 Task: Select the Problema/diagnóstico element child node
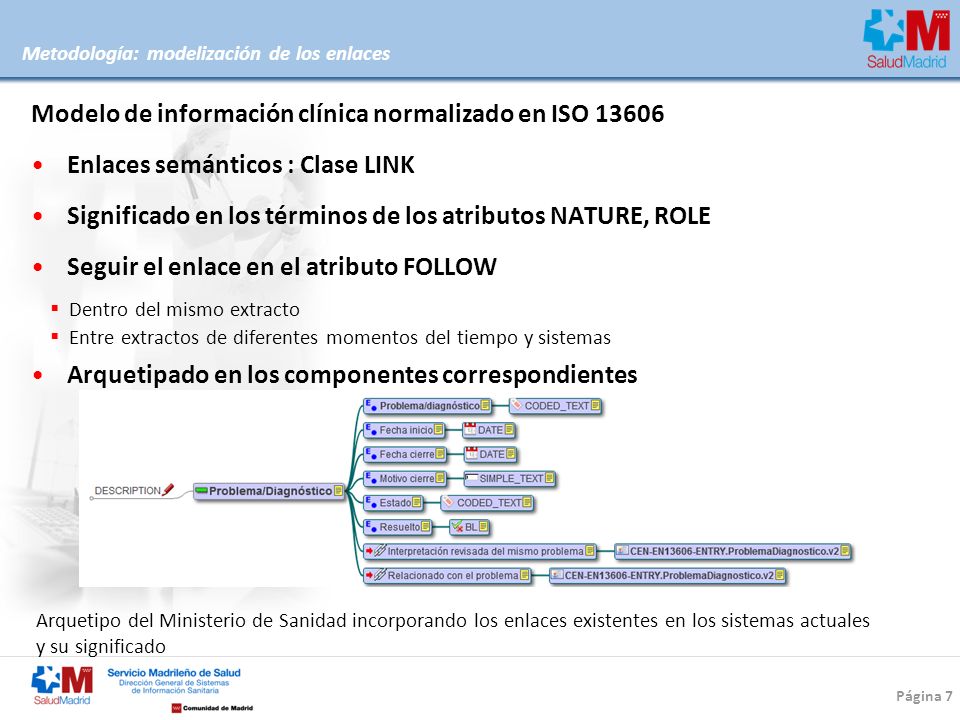[427, 405]
